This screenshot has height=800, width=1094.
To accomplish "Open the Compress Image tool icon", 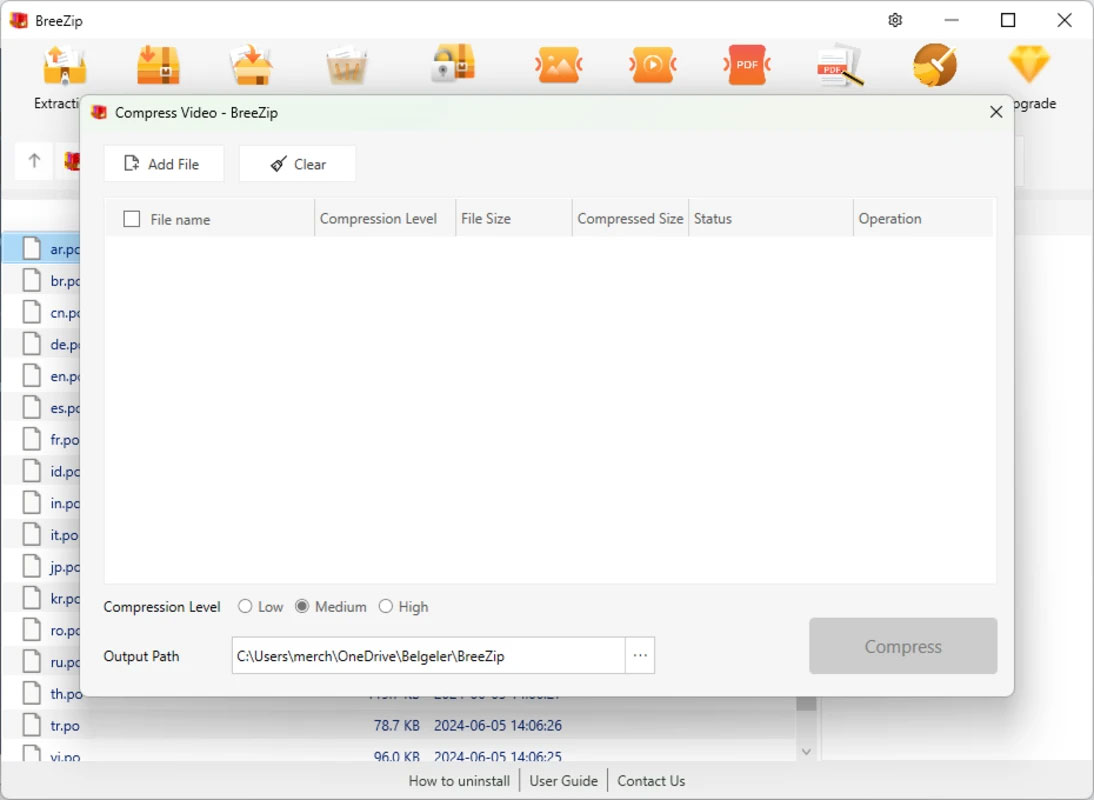I will point(558,66).
